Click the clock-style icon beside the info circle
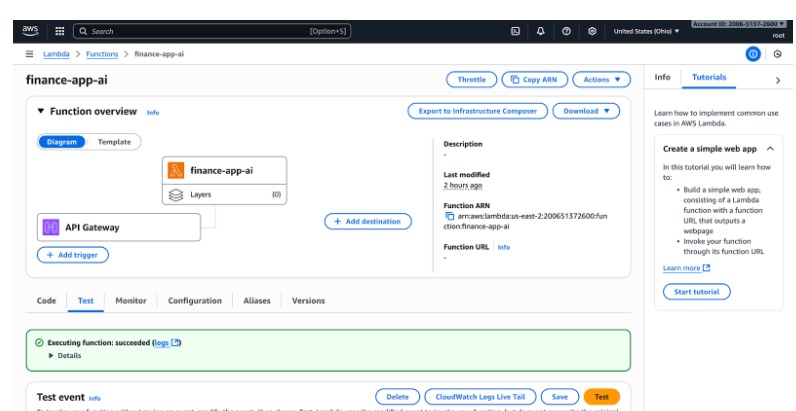Screen dimensions: 796x411 pos(777,54)
